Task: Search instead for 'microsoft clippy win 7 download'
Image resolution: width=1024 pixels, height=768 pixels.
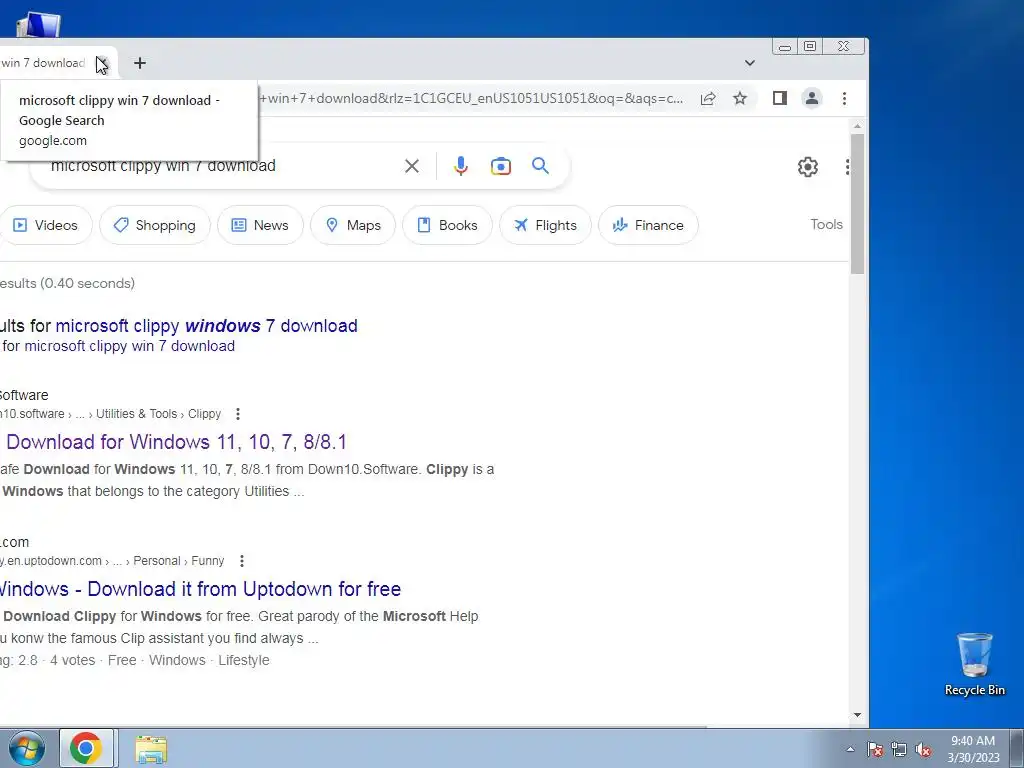Action: click(x=129, y=346)
